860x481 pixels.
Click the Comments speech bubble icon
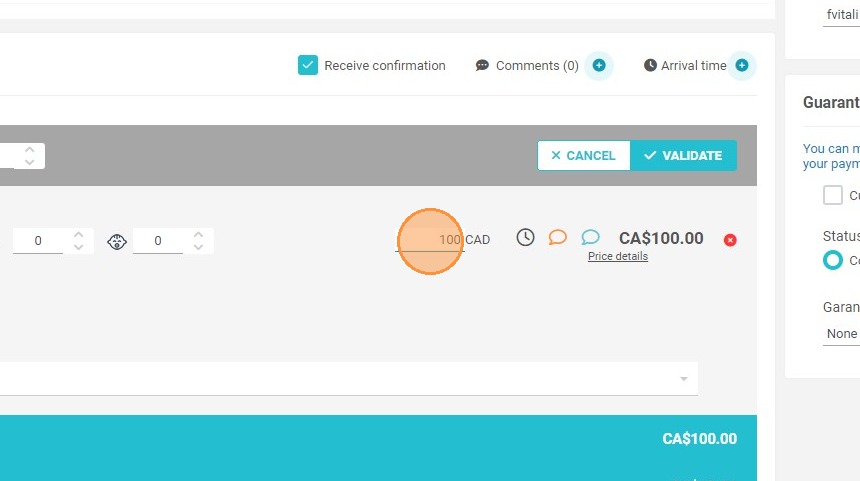(482, 66)
